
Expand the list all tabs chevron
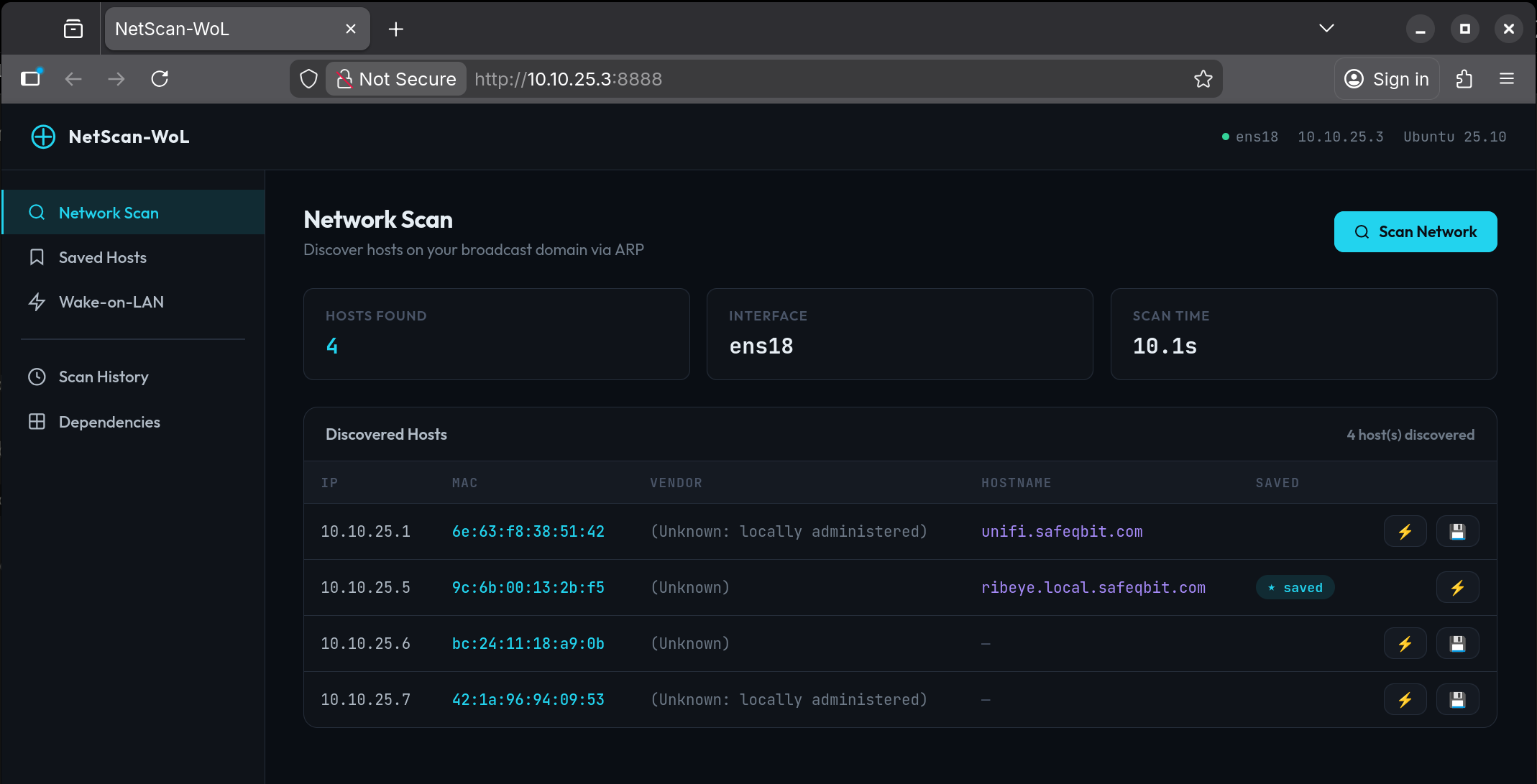click(x=1326, y=29)
